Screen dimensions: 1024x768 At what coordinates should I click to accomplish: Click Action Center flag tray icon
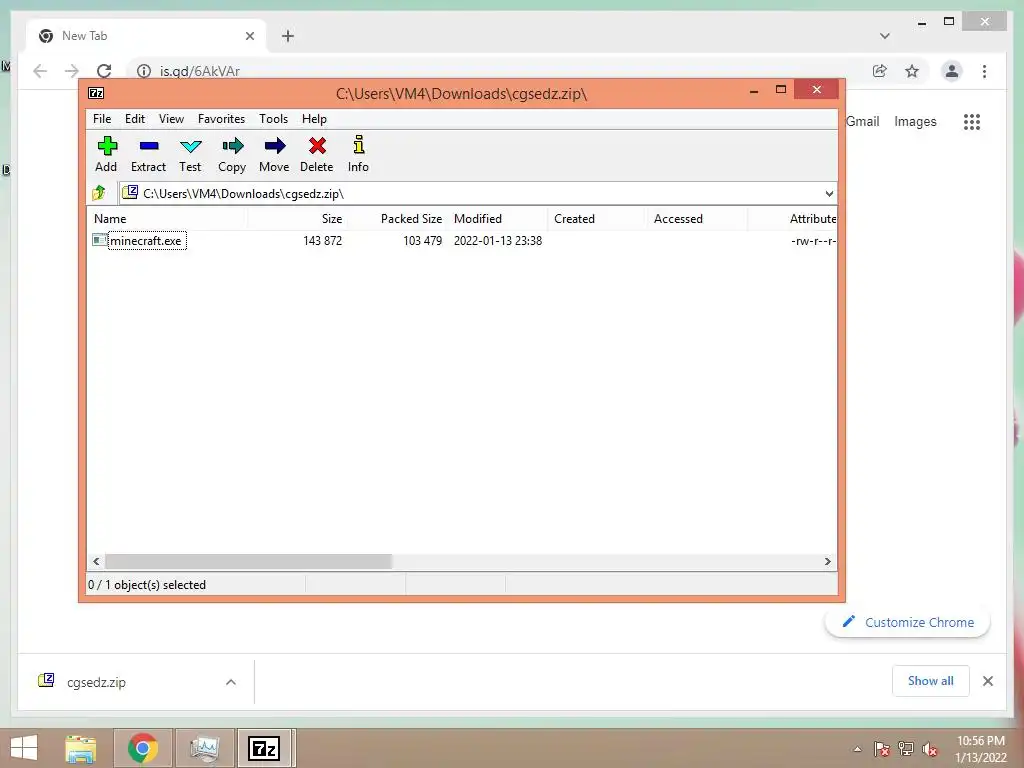tap(882, 749)
